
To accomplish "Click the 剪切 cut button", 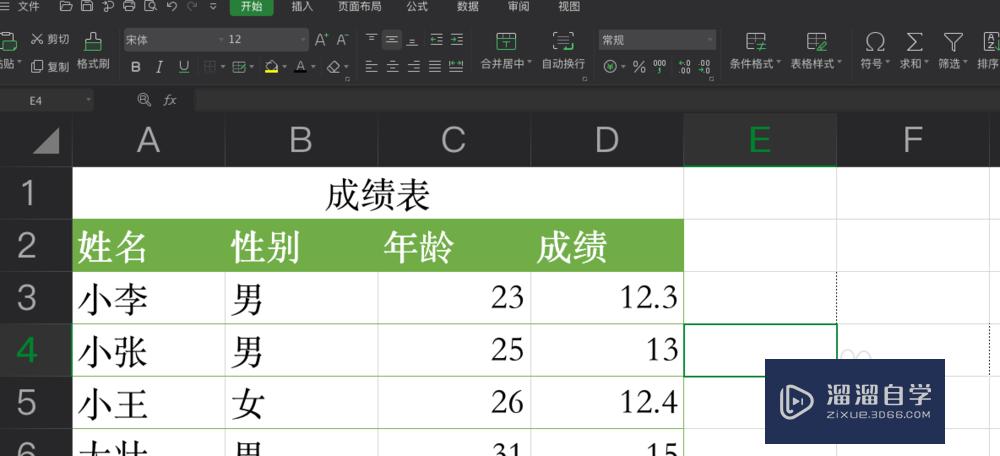I will click(50, 40).
